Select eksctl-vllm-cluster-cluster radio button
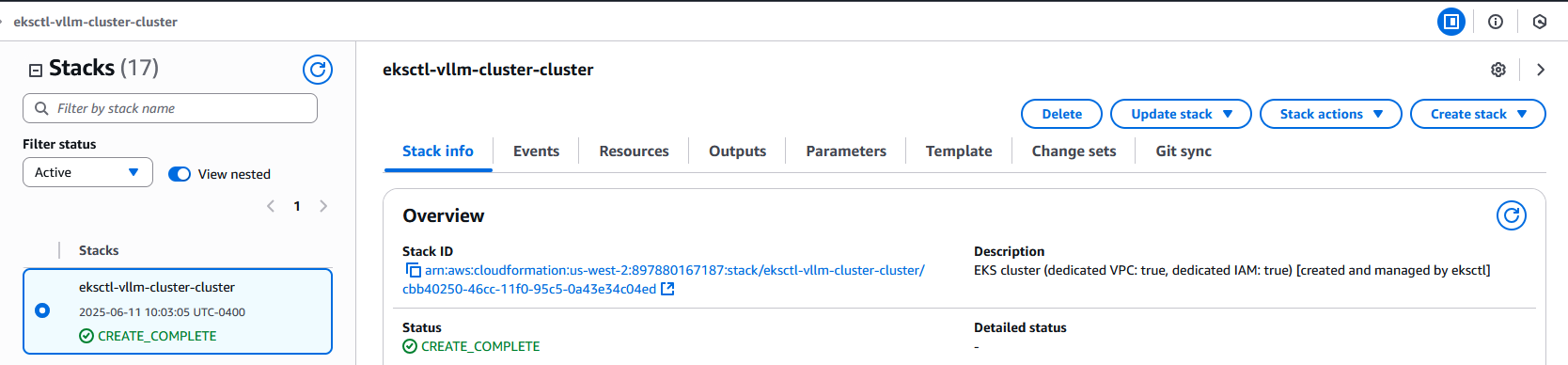 pos(42,310)
